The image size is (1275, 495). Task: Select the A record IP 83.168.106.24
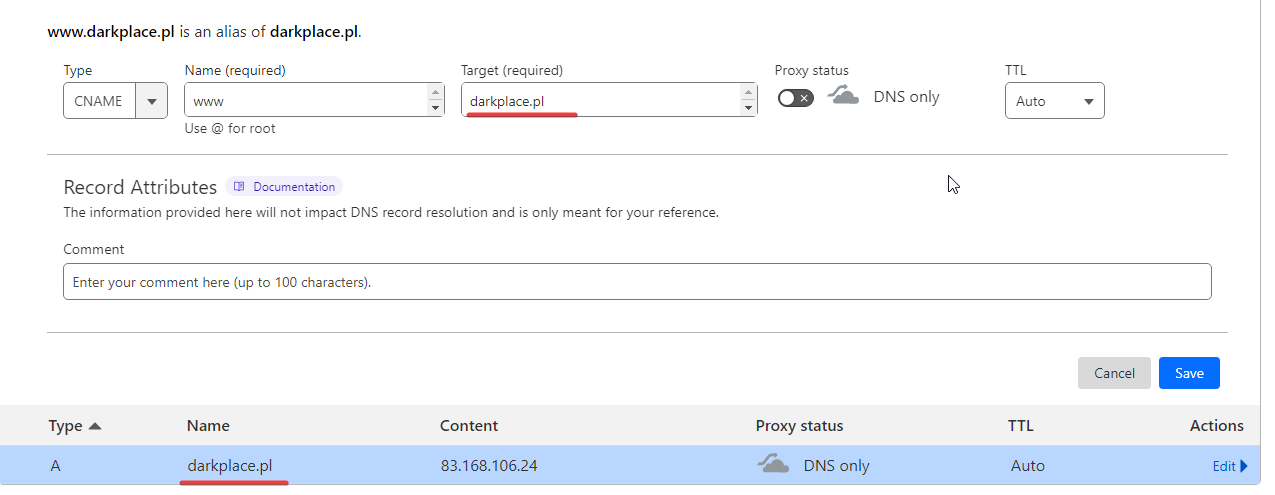point(489,466)
